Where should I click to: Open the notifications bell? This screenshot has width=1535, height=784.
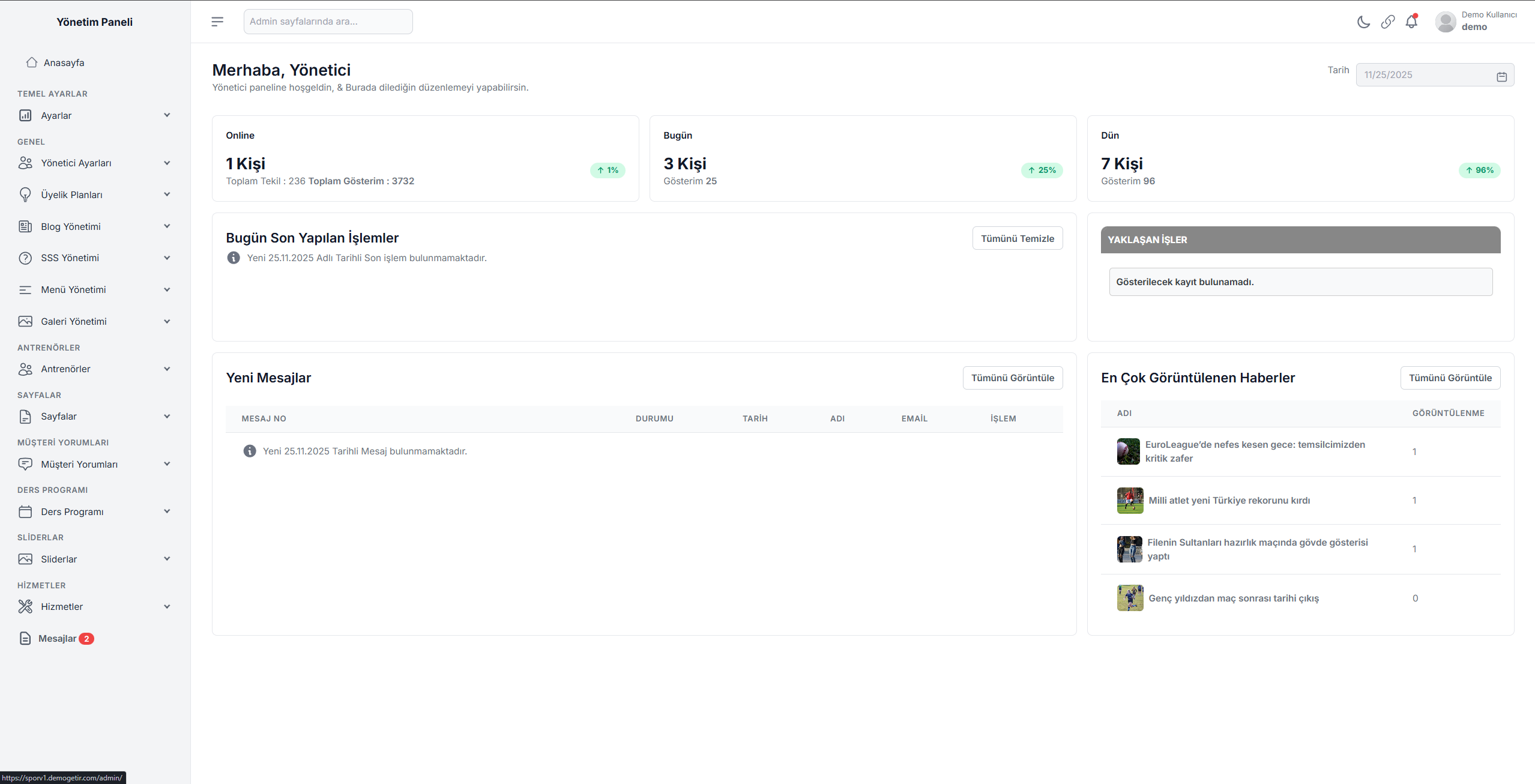[1411, 22]
